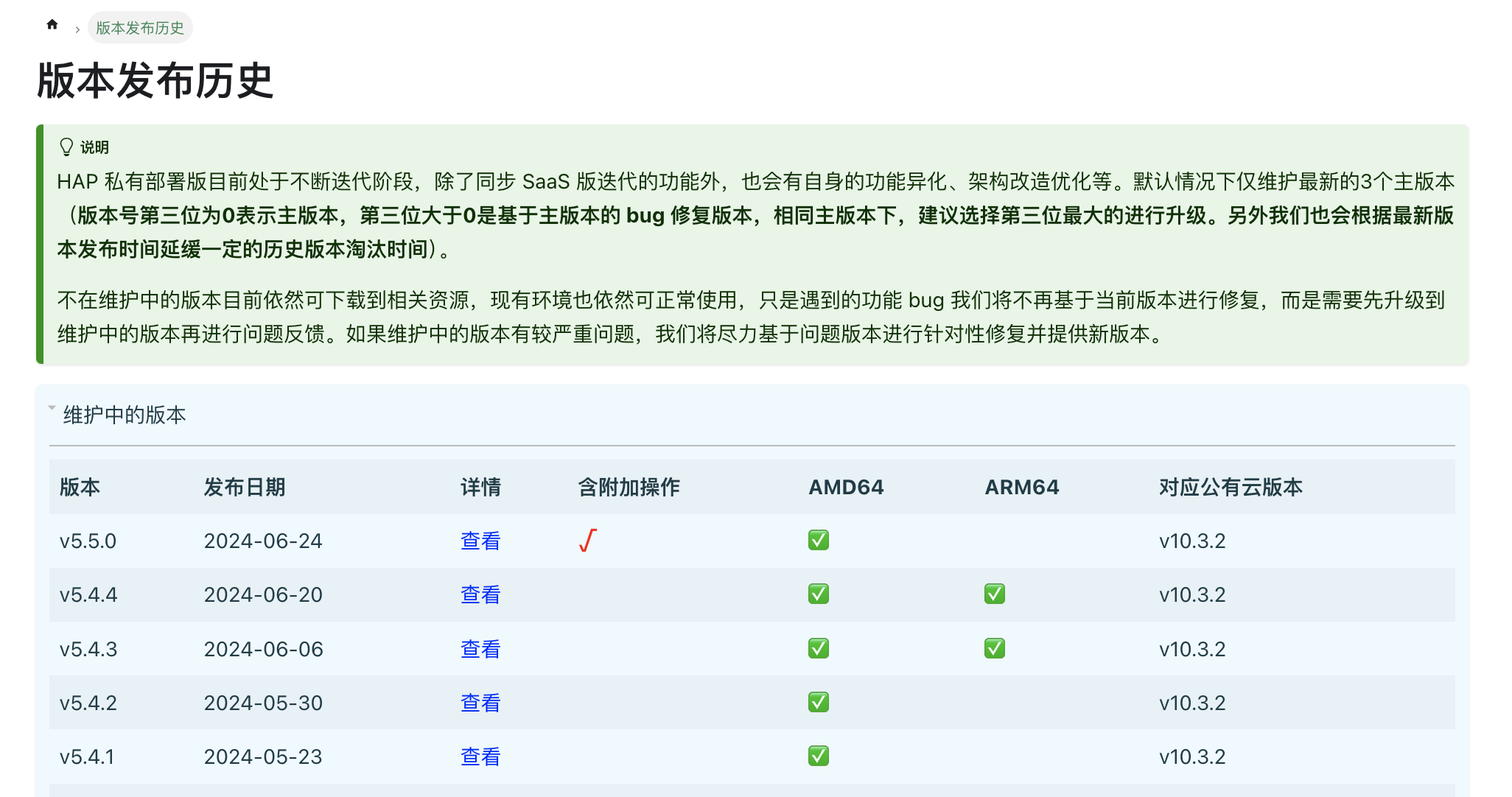1512x797 pixels.
Task: Click AMD64 green check for v5.5.0
Action: coord(818,540)
